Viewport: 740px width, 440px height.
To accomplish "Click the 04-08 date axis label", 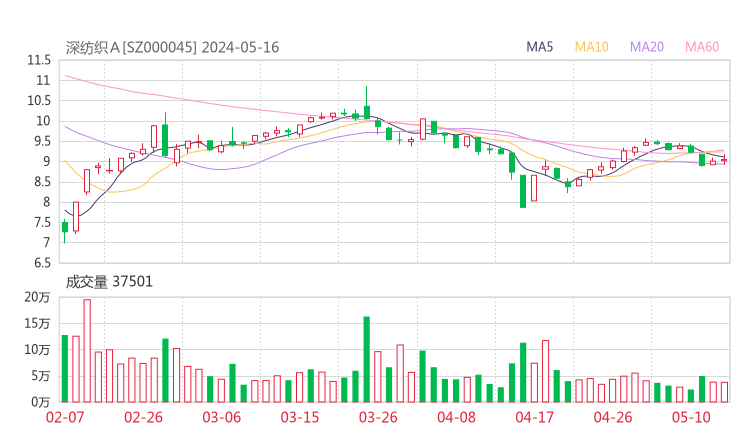I will [456, 417].
